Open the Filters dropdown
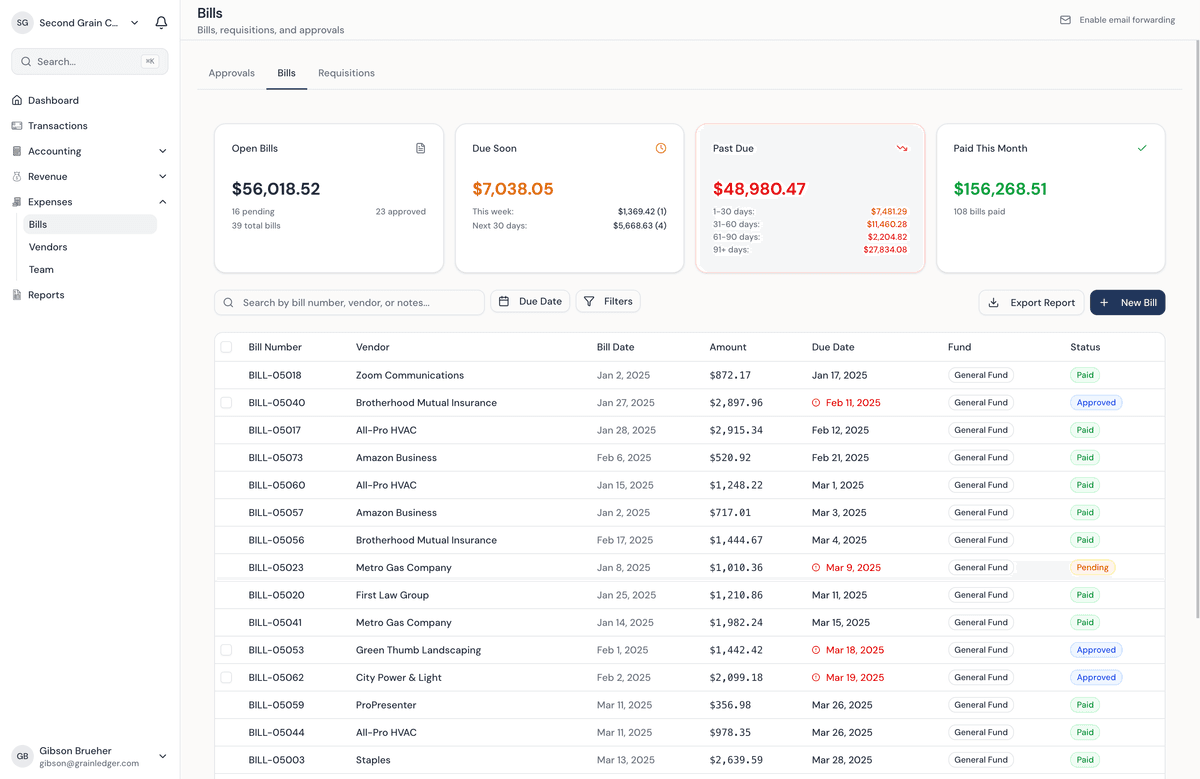 tap(608, 301)
